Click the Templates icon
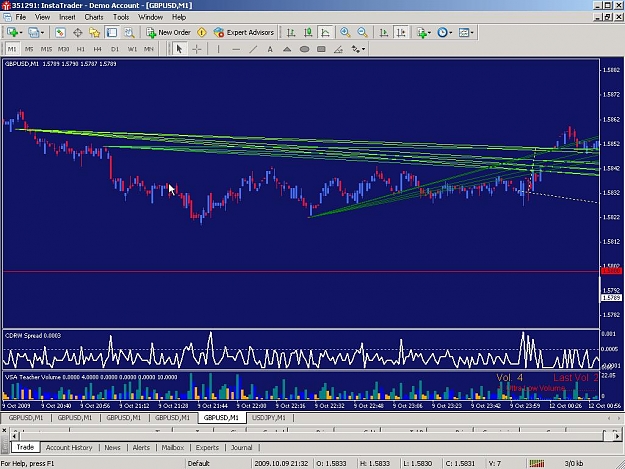625x469 pixels. point(464,33)
